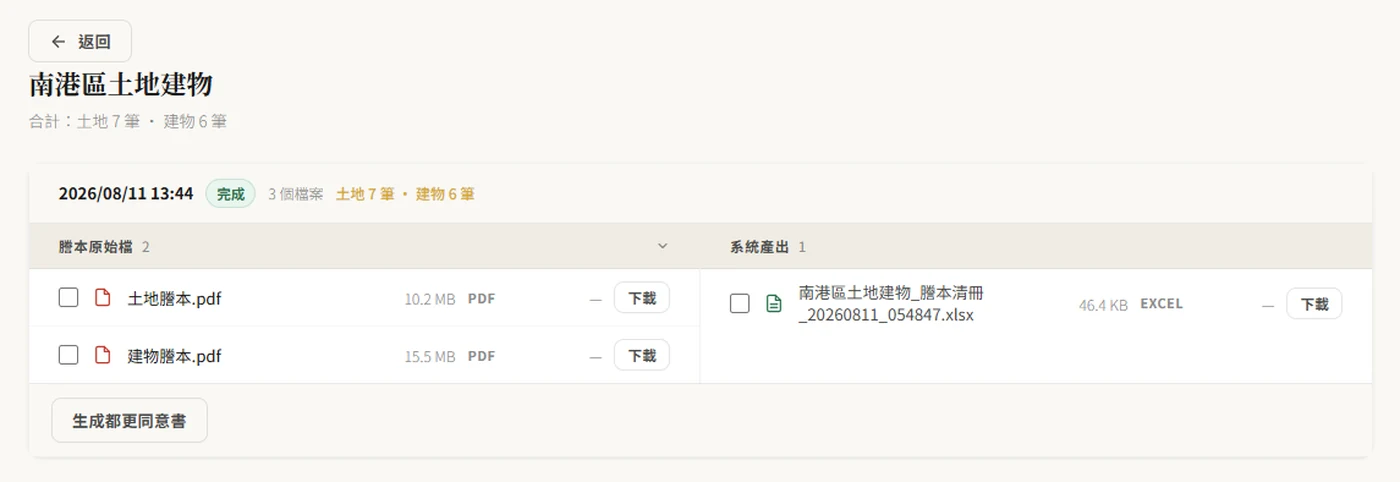Select the 建物謄本.pdf file name

[174, 355]
